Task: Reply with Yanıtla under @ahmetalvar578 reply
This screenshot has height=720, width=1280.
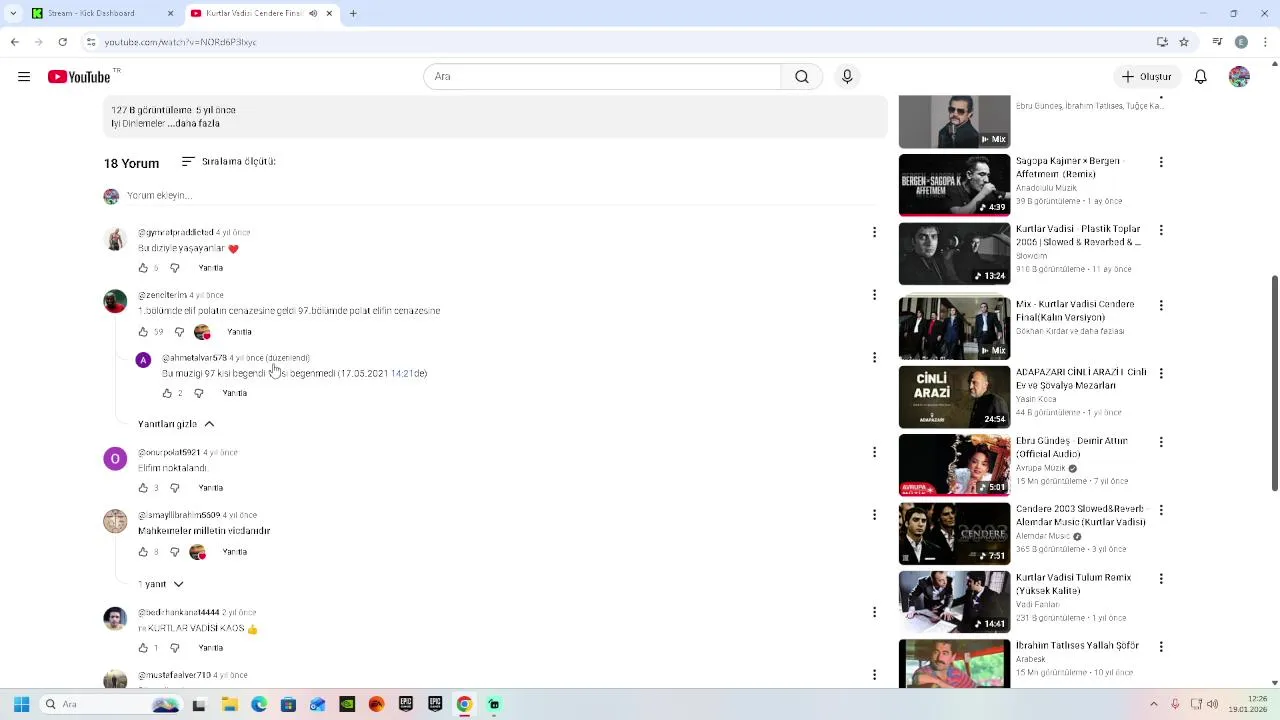Action: click(235, 394)
